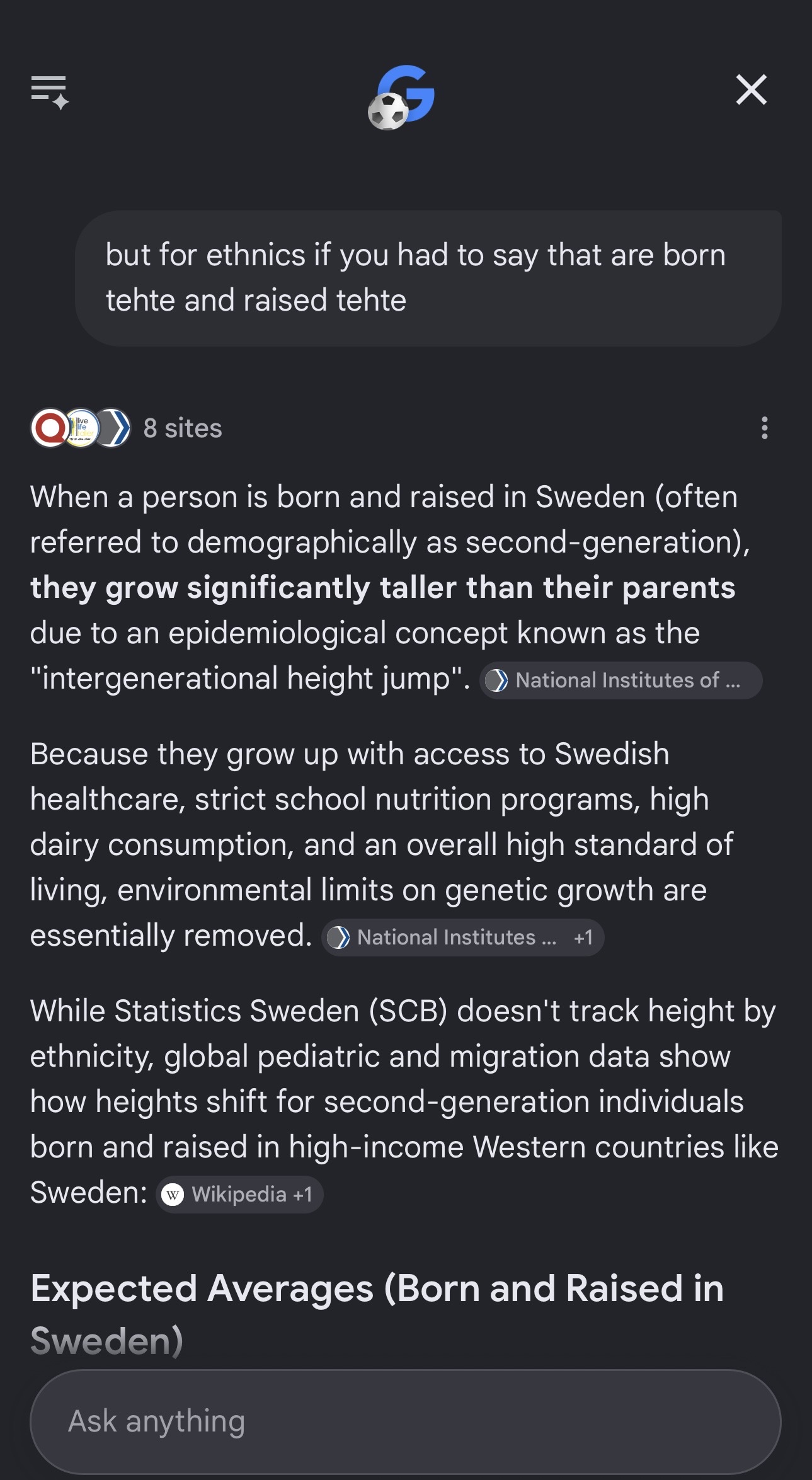812x1480 pixels.
Task: Open the red Q source site icon
Action: [x=50, y=428]
